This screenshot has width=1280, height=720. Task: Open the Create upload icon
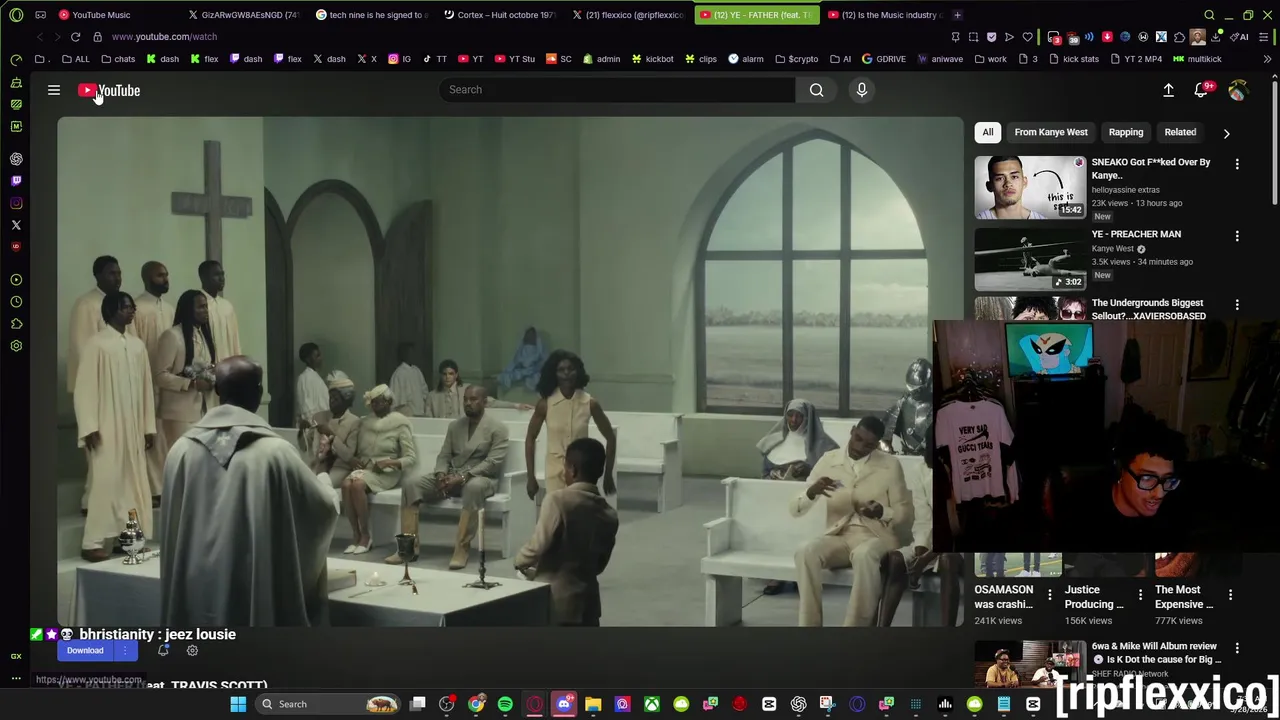pos(1168,90)
